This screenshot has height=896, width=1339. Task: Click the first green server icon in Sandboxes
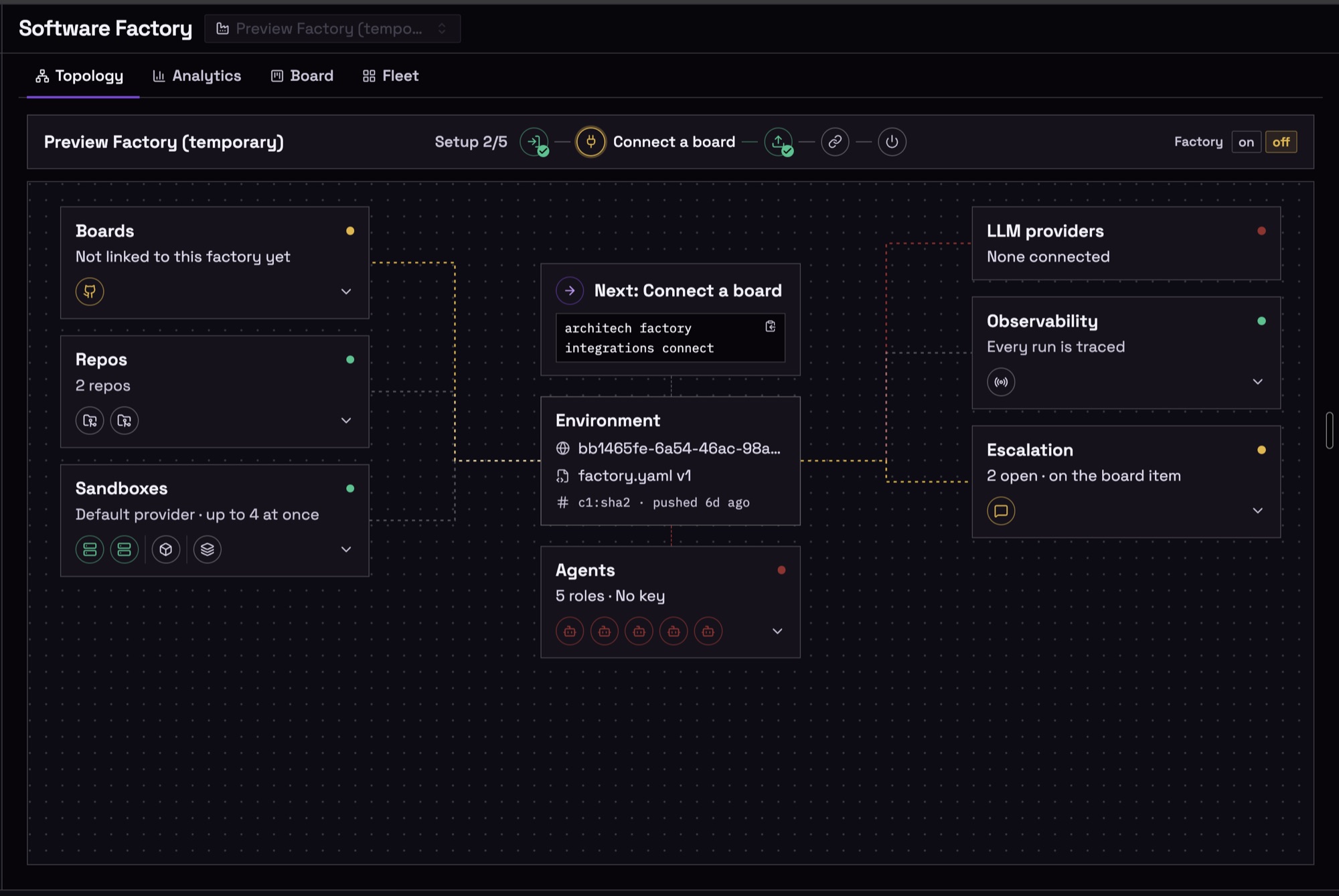(x=90, y=549)
